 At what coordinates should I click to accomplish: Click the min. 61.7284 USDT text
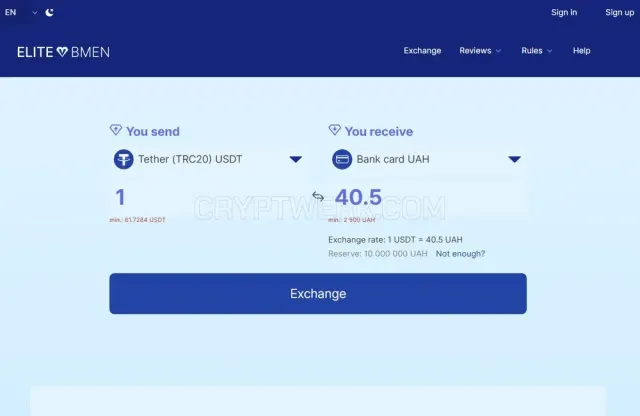tap(138, 220)
